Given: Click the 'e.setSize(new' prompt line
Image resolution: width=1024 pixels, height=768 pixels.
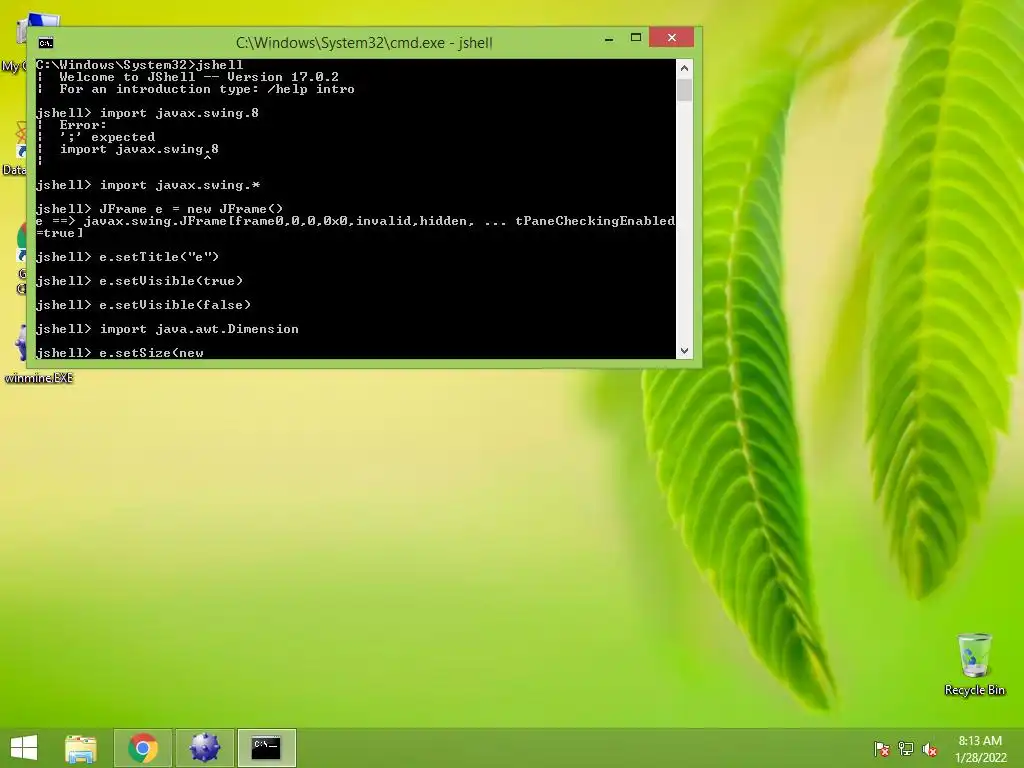Looking at the screenshot, I should point(120,353).
